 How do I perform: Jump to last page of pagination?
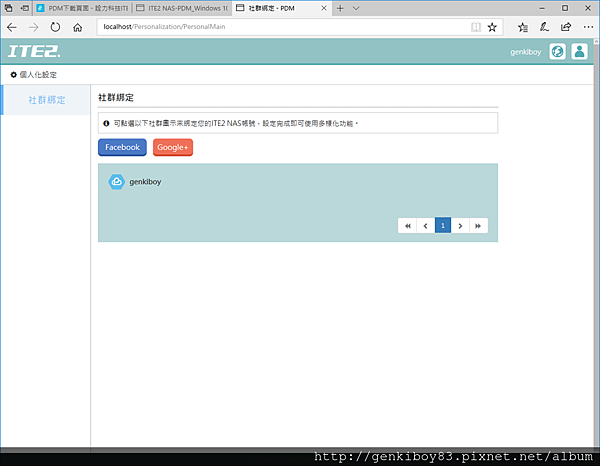(478, 226)
